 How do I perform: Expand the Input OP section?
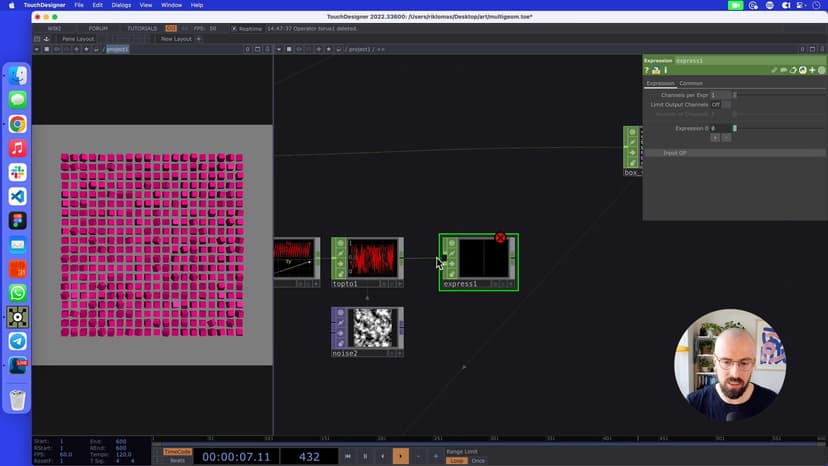point(675,153)
